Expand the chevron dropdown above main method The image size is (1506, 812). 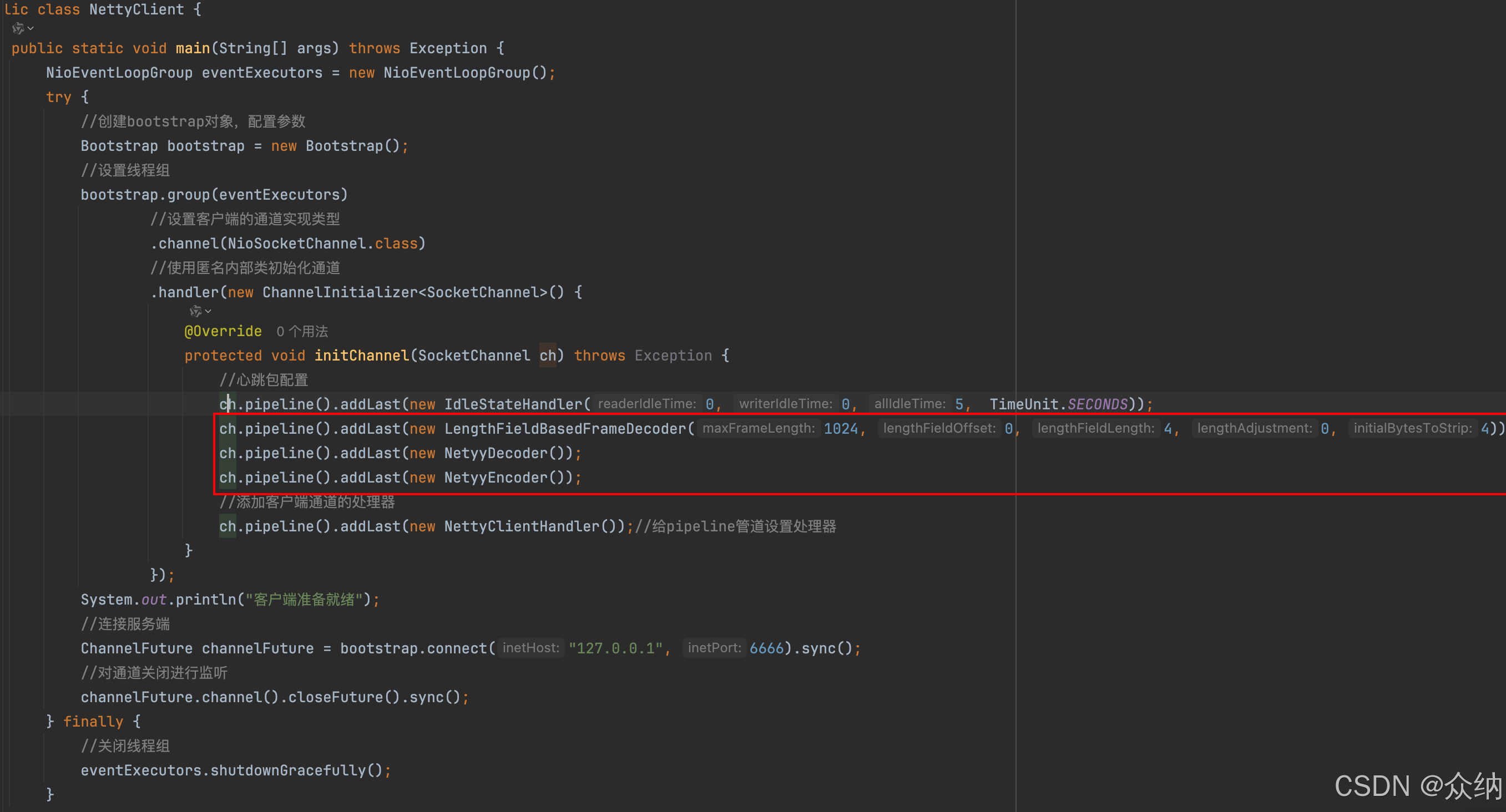[31, 28]
